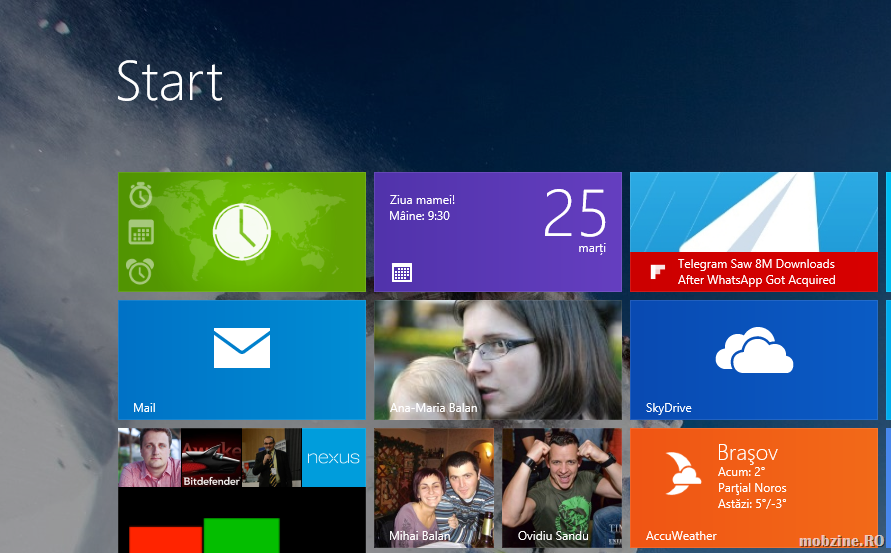Click the red block on the black tile
Screen dimensions: 891x553
coord(165,539)
